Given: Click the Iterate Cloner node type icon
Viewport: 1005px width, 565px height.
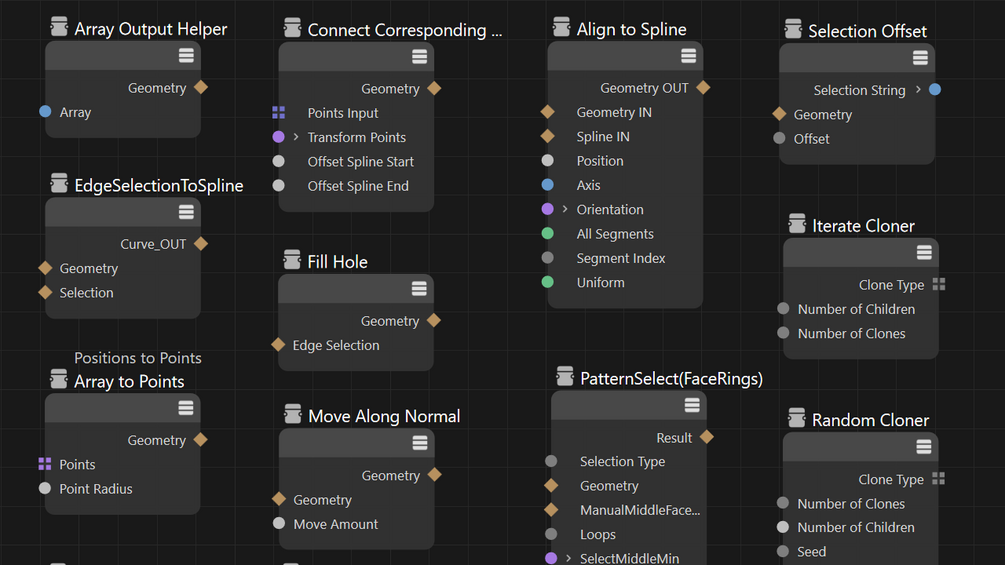Looking at the screenshot, I should coord(796,225).
